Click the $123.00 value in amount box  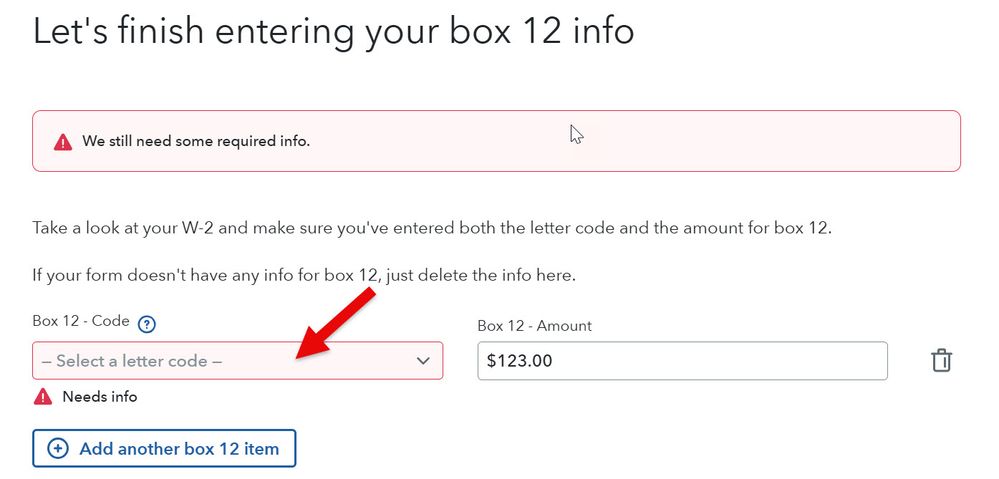tap(519, 361)
